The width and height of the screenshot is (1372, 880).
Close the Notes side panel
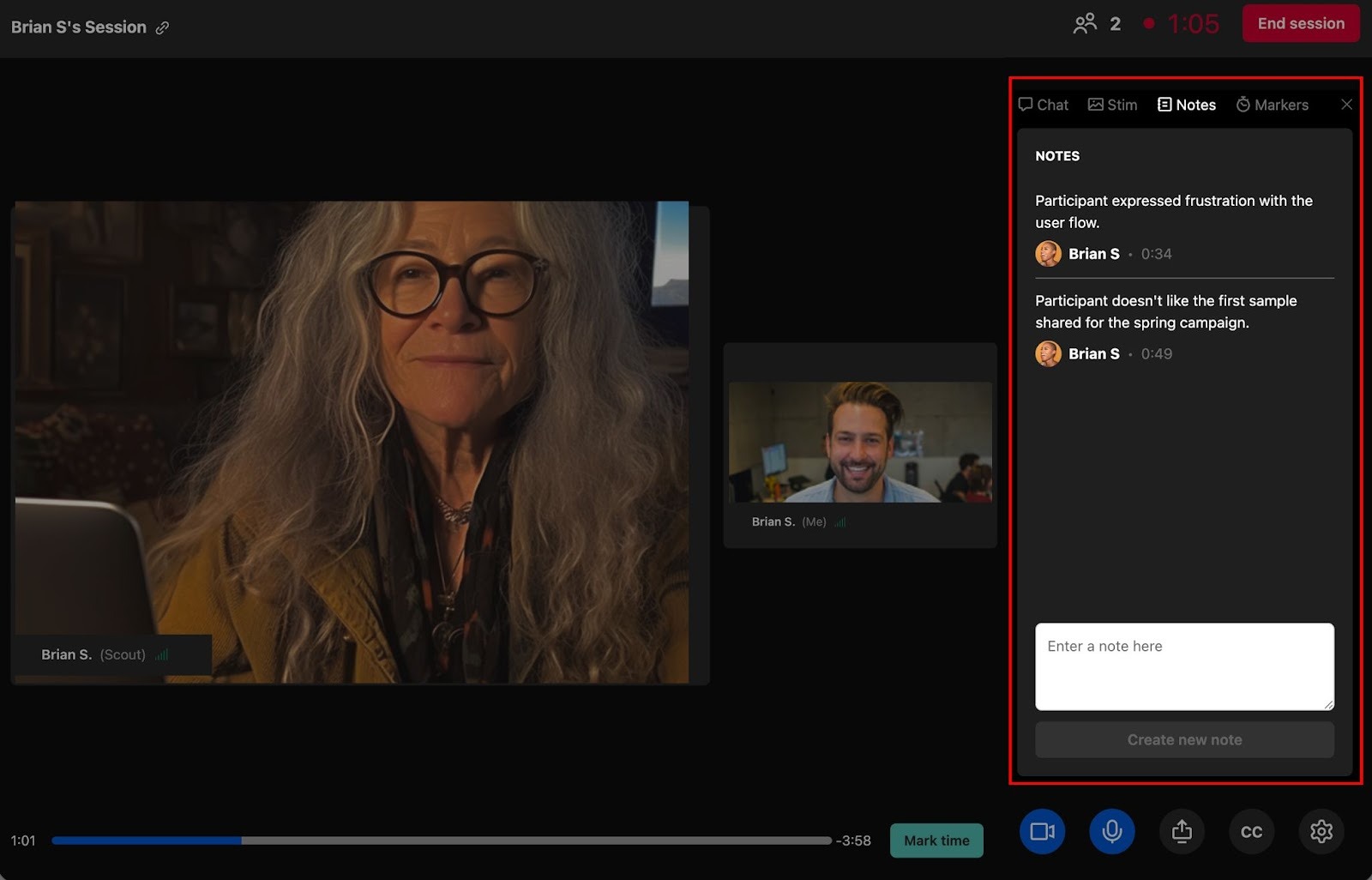(1346, 105)
